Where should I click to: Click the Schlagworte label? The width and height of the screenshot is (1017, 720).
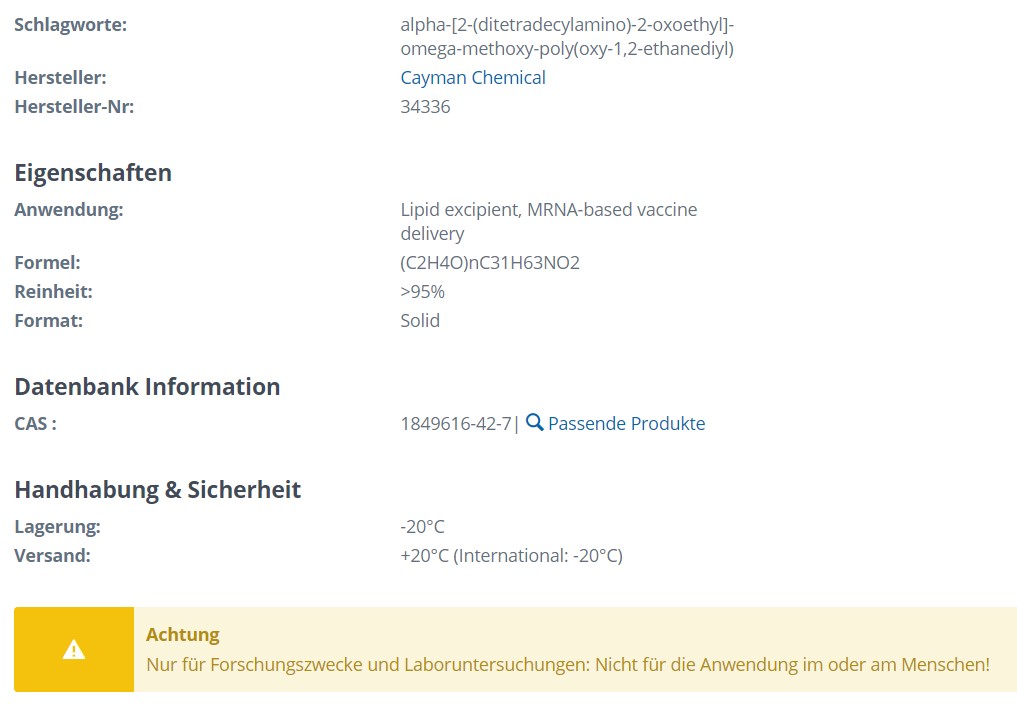pyautogui.click(x=71, y=25)
